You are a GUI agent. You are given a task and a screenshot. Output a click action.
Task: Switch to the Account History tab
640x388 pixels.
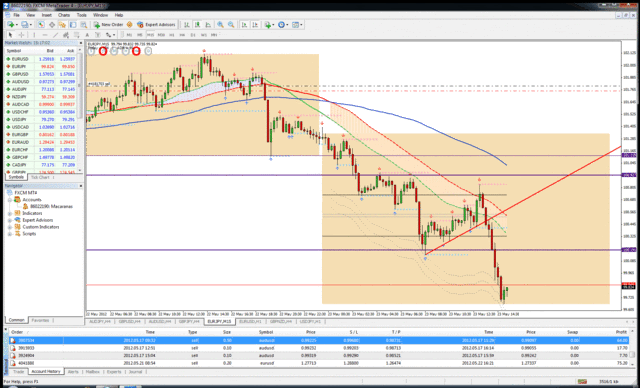(x=46, y=372)
